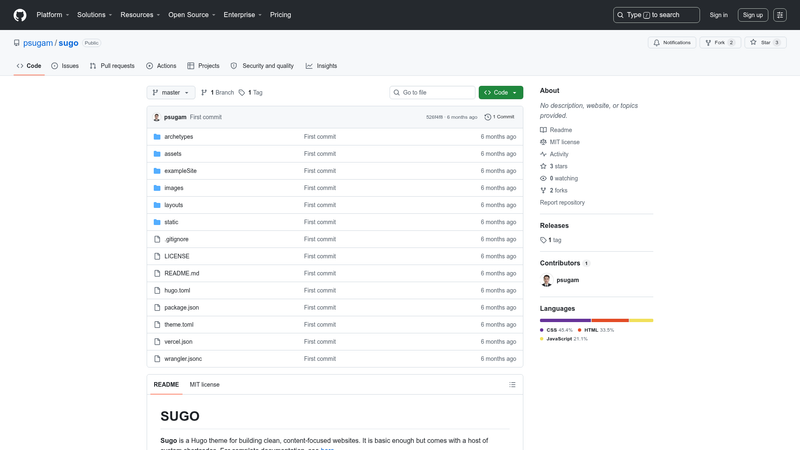Expand the Open Source menu
The height and width of the screenshot is (450, 800).
tap(192, 15)
